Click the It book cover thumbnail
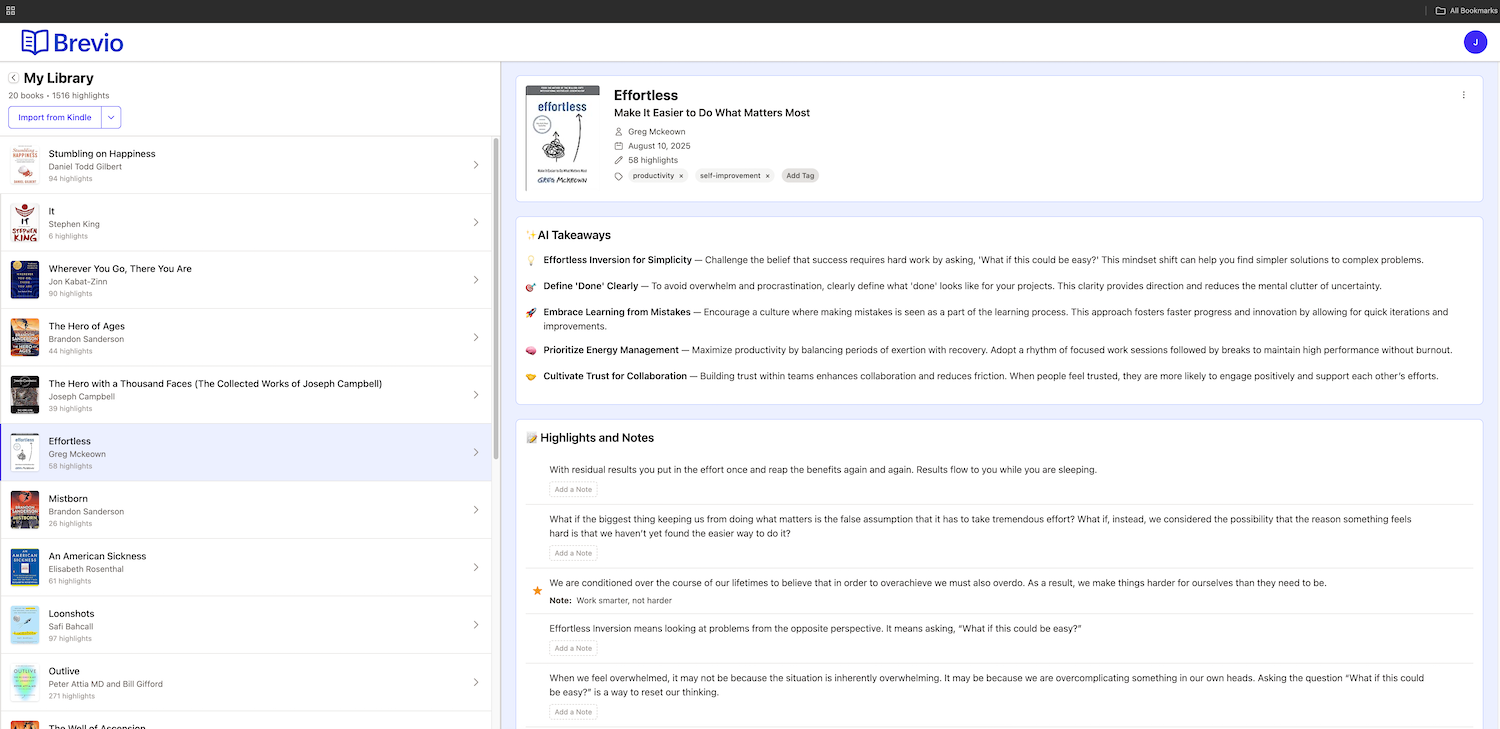The width and height of the screenshot is (1500, 729). (x=25, y=223)
